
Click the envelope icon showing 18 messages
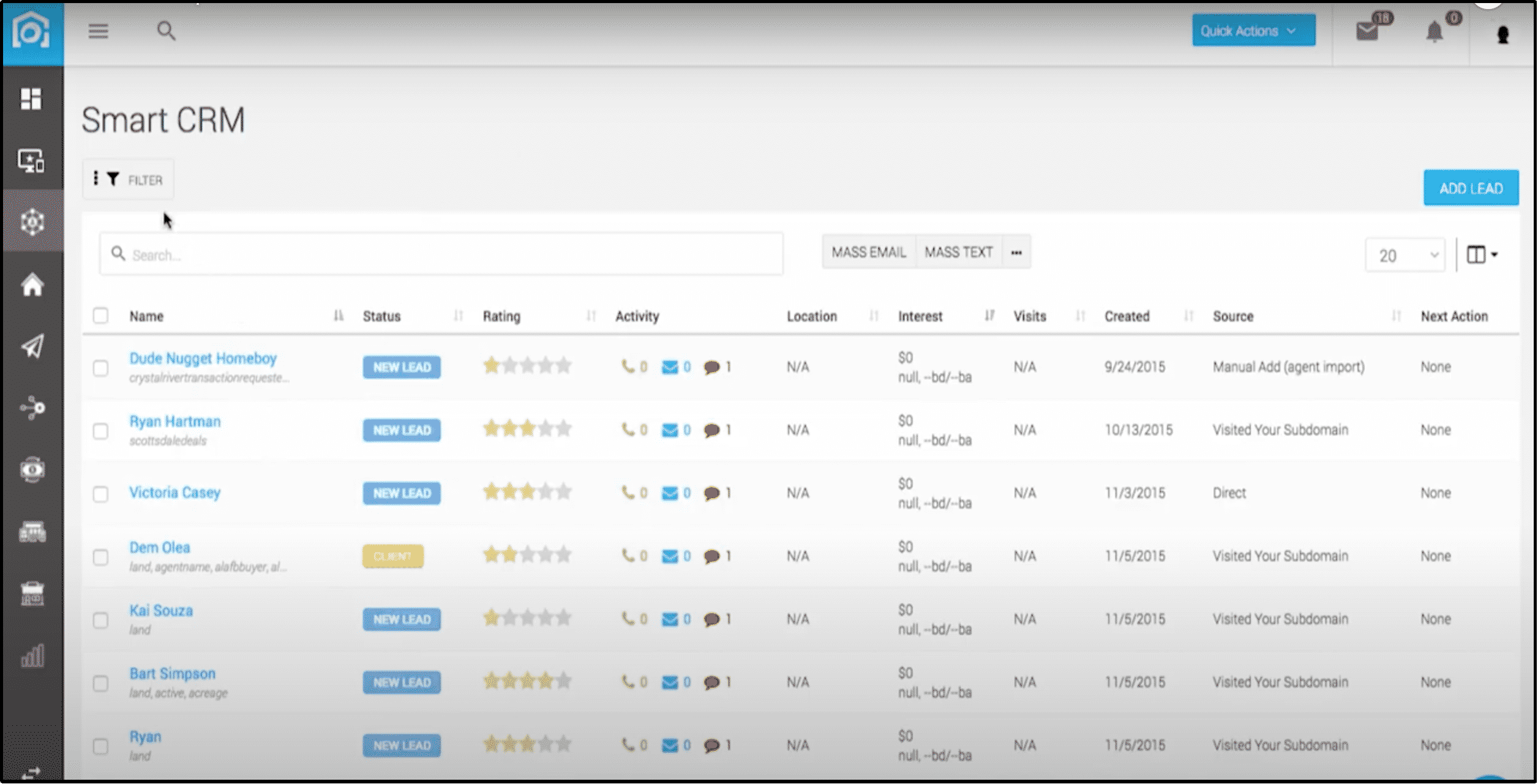point(1368,31)
